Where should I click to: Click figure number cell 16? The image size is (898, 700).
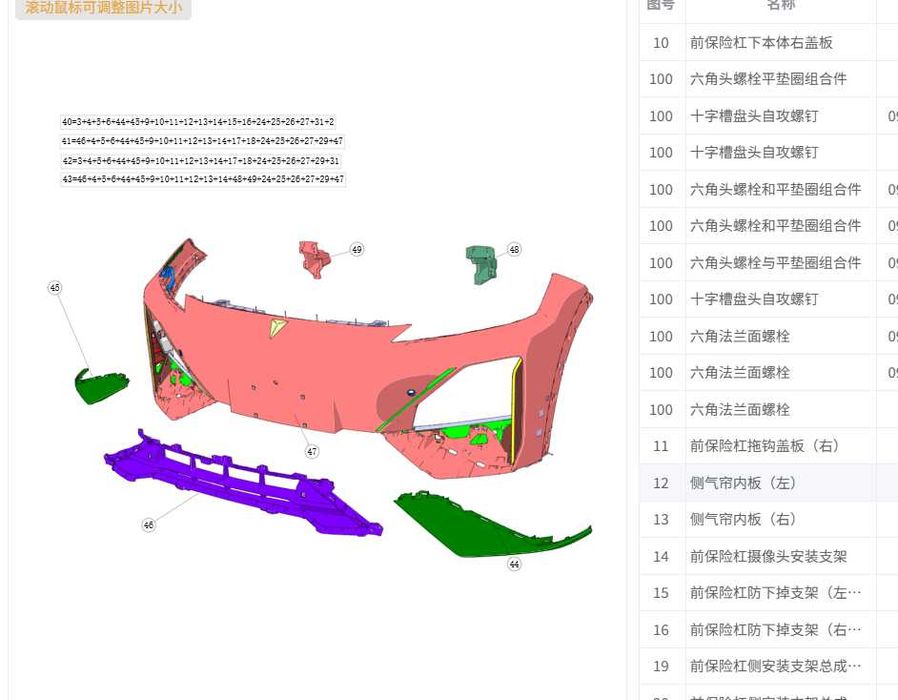661,630
